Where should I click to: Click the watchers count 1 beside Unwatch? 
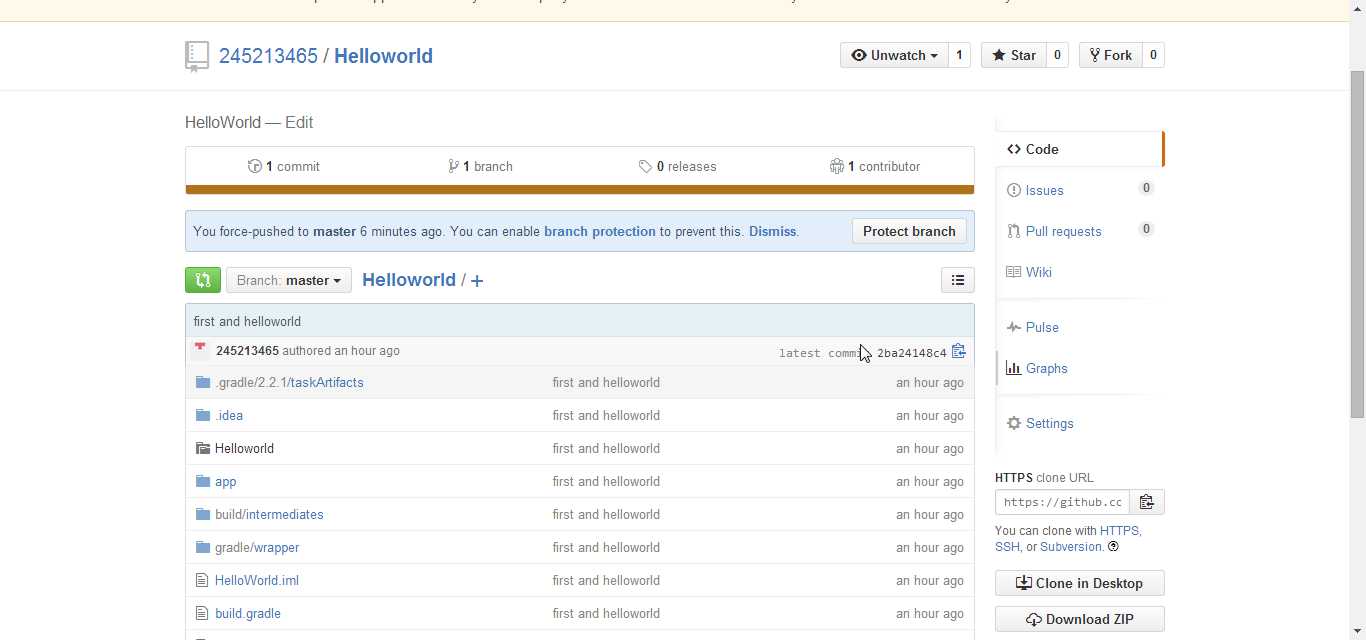click(959, 55)
